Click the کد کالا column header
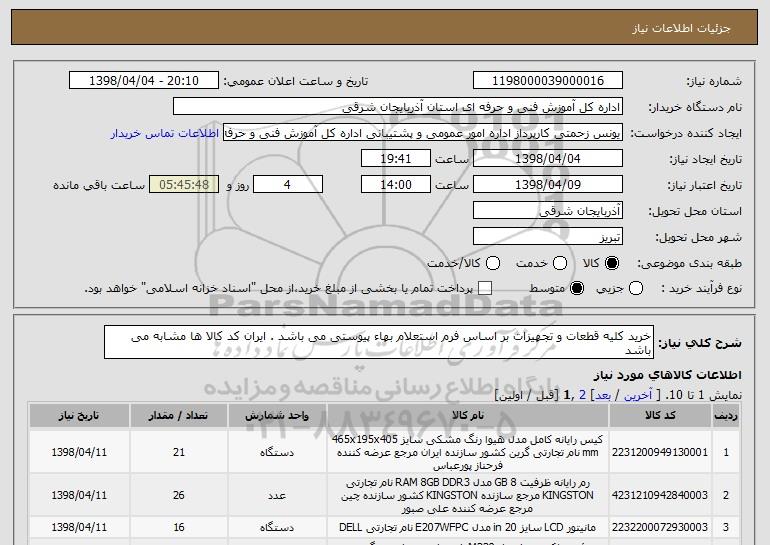770x545 pixels. 660,415
